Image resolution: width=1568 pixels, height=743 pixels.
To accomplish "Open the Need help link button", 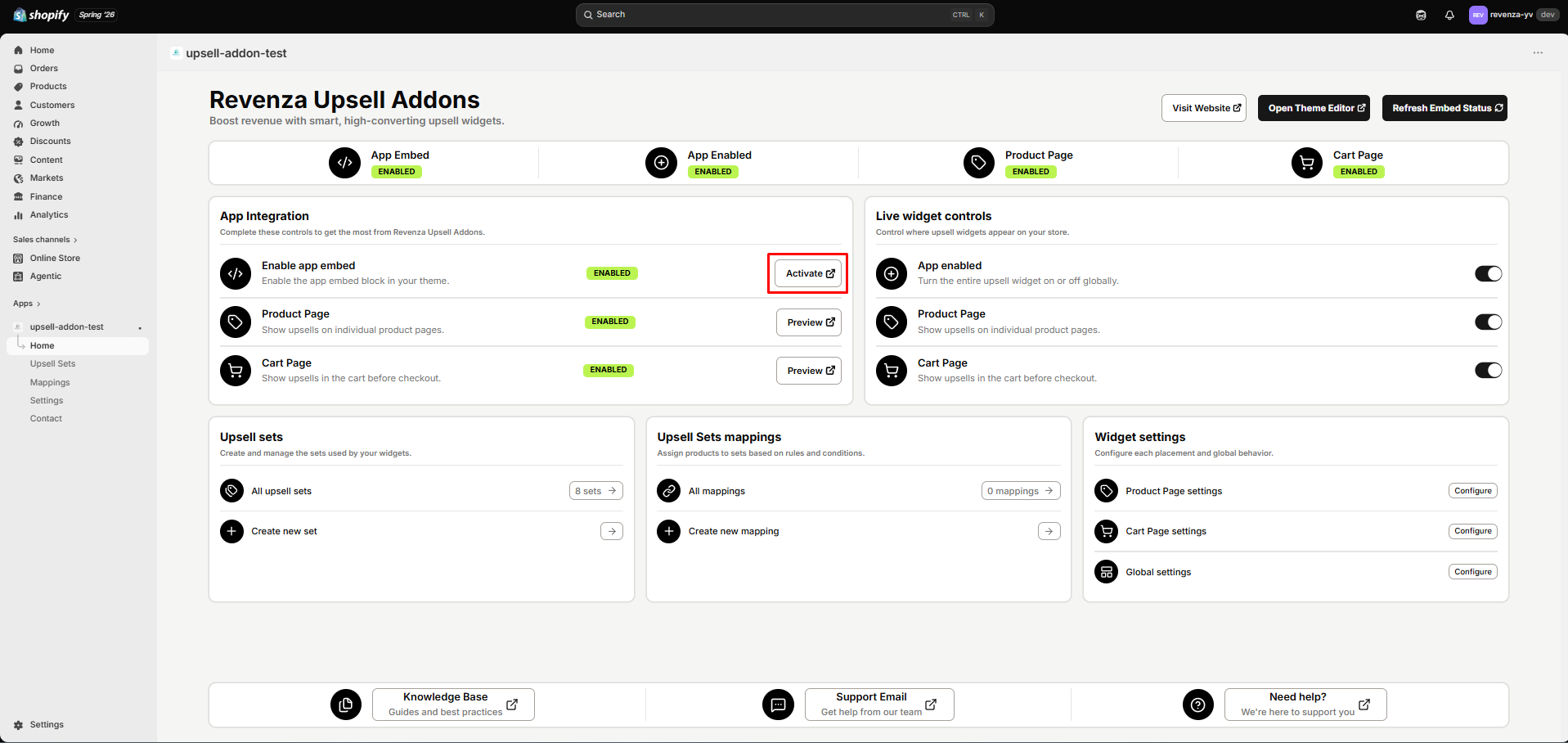I will tap(1305, 705).
